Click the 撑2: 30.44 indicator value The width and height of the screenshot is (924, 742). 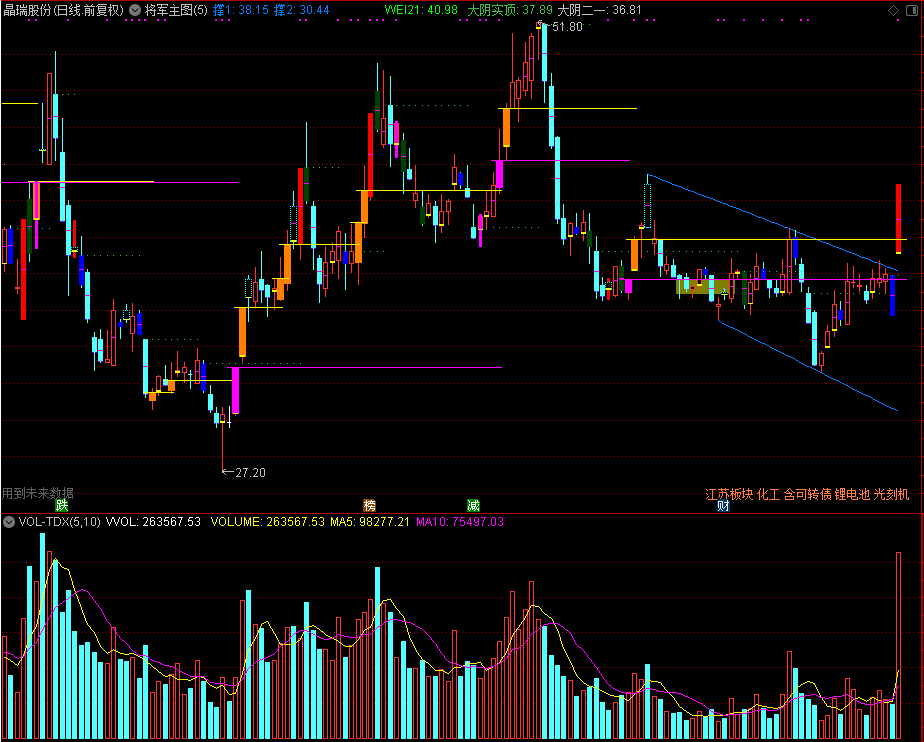(301, 10)
